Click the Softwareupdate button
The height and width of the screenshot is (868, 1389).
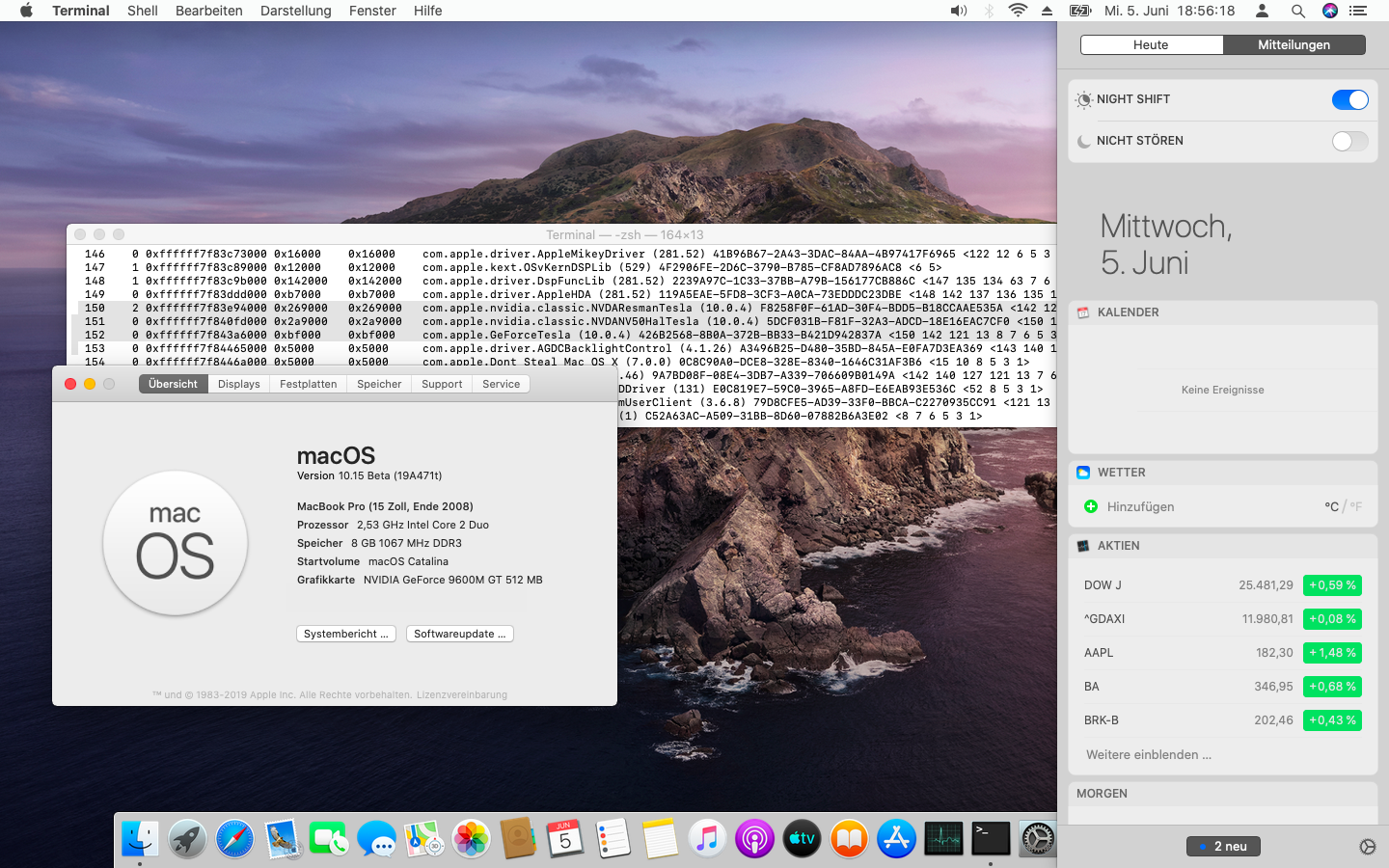pyautogui.click(x=460, y=634)
